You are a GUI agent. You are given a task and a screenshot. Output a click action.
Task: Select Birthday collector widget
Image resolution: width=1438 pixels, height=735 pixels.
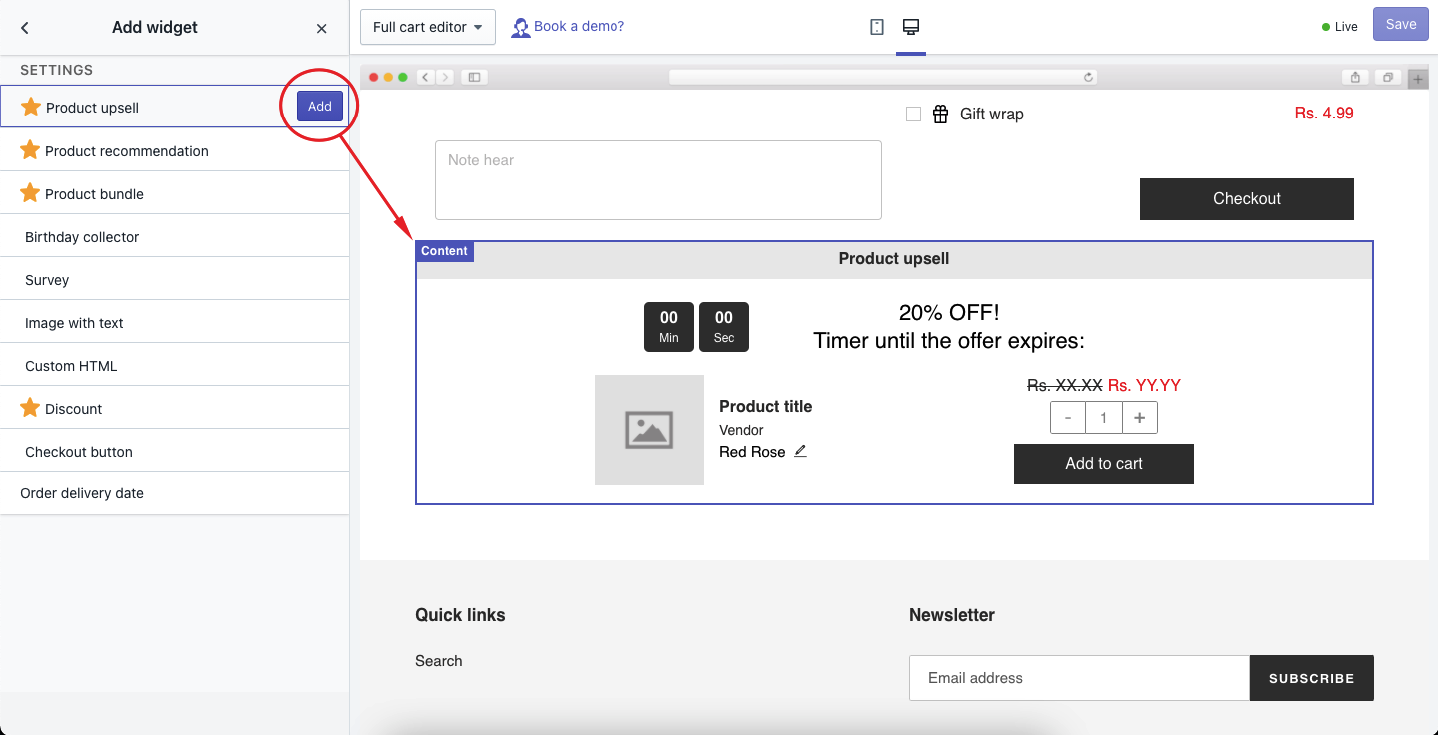point(175,236)
